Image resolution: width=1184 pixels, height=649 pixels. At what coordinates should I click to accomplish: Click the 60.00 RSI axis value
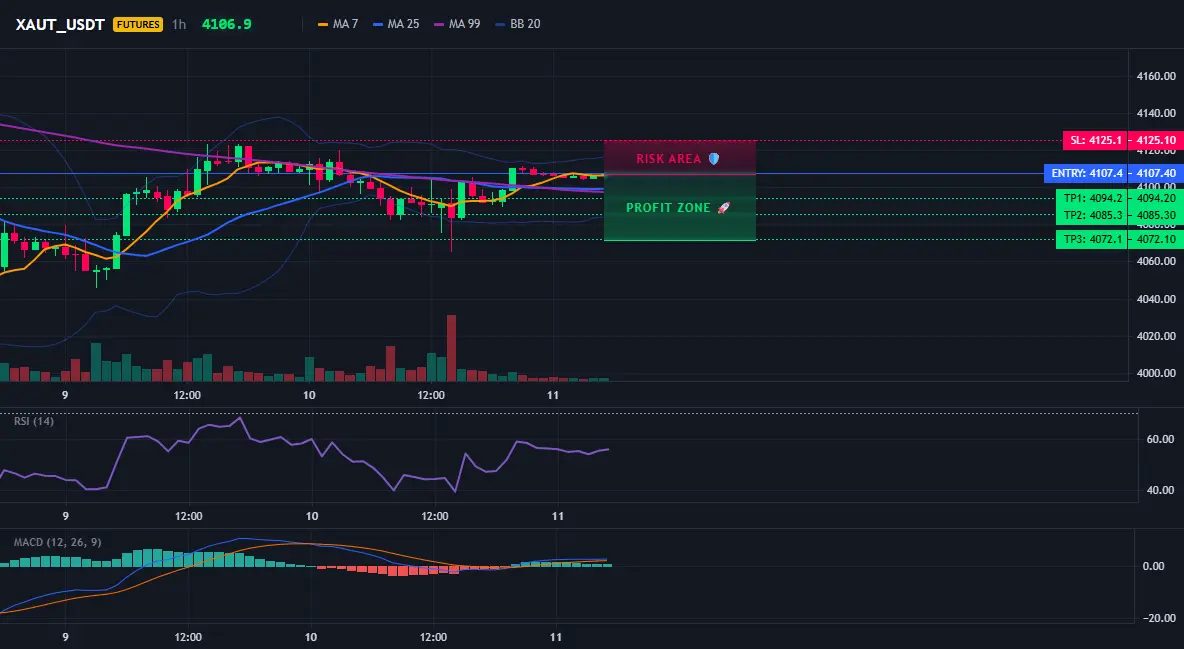coord(1160,439)
